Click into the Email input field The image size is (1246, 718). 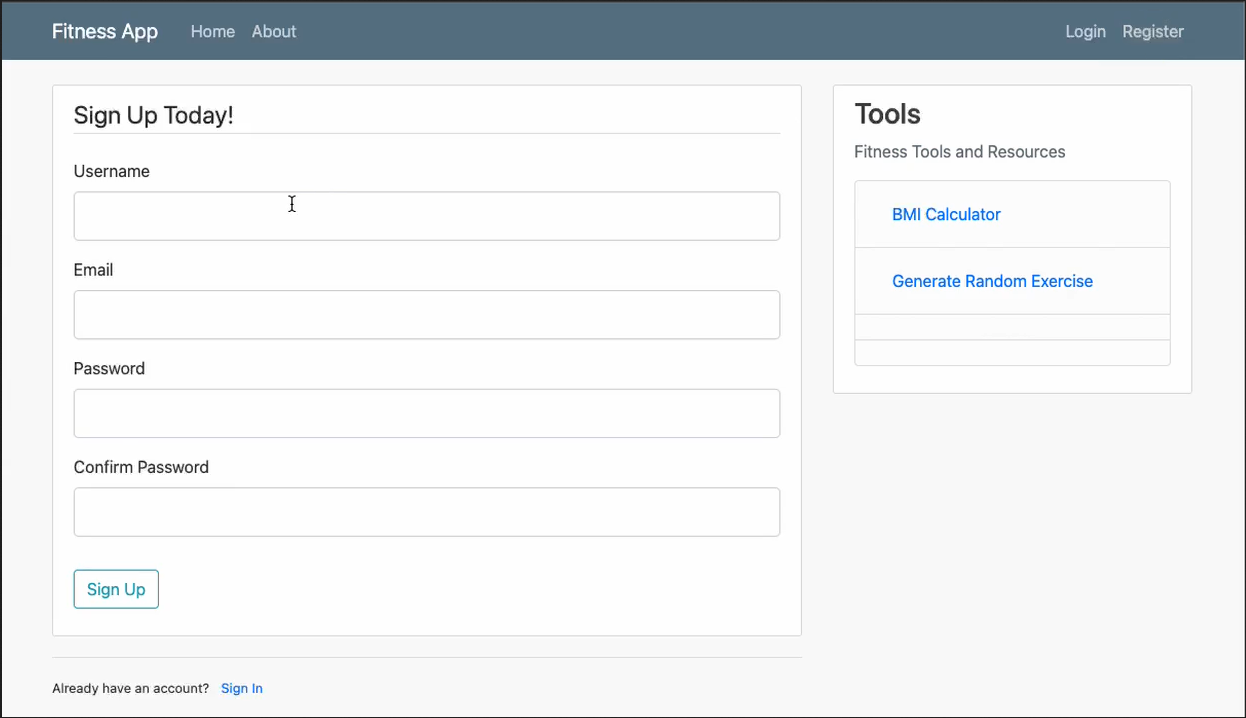pyautogui.click(x=426, y=315)
